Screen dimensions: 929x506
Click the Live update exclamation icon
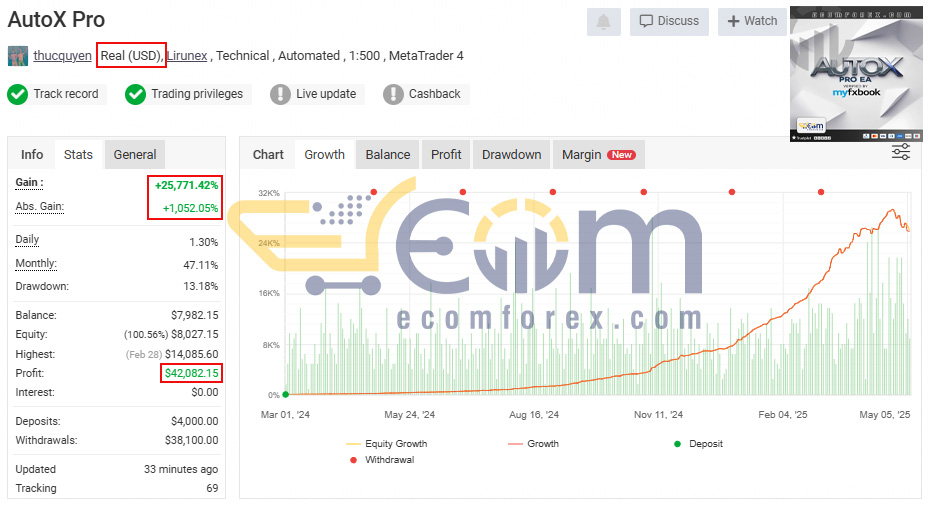280,94
